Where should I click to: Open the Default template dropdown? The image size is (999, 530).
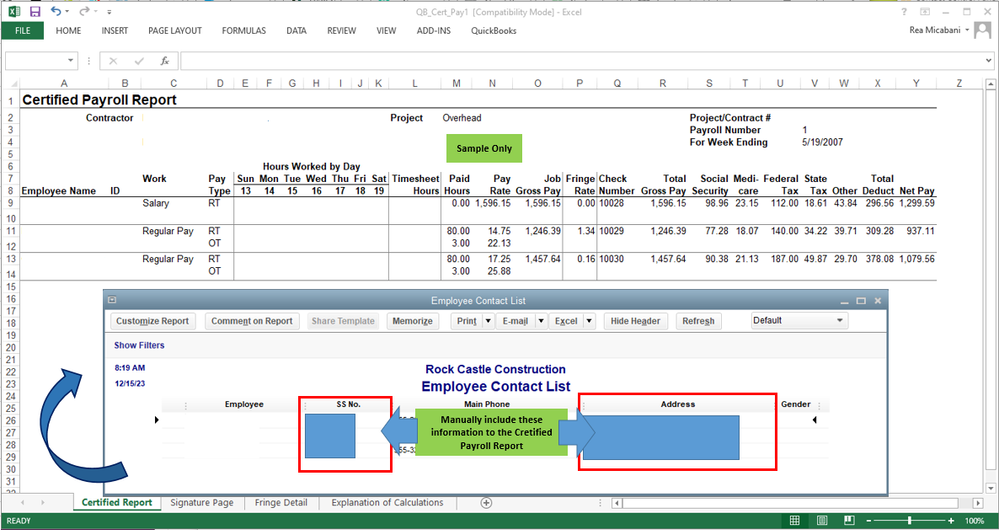click(x=800, y=320)
